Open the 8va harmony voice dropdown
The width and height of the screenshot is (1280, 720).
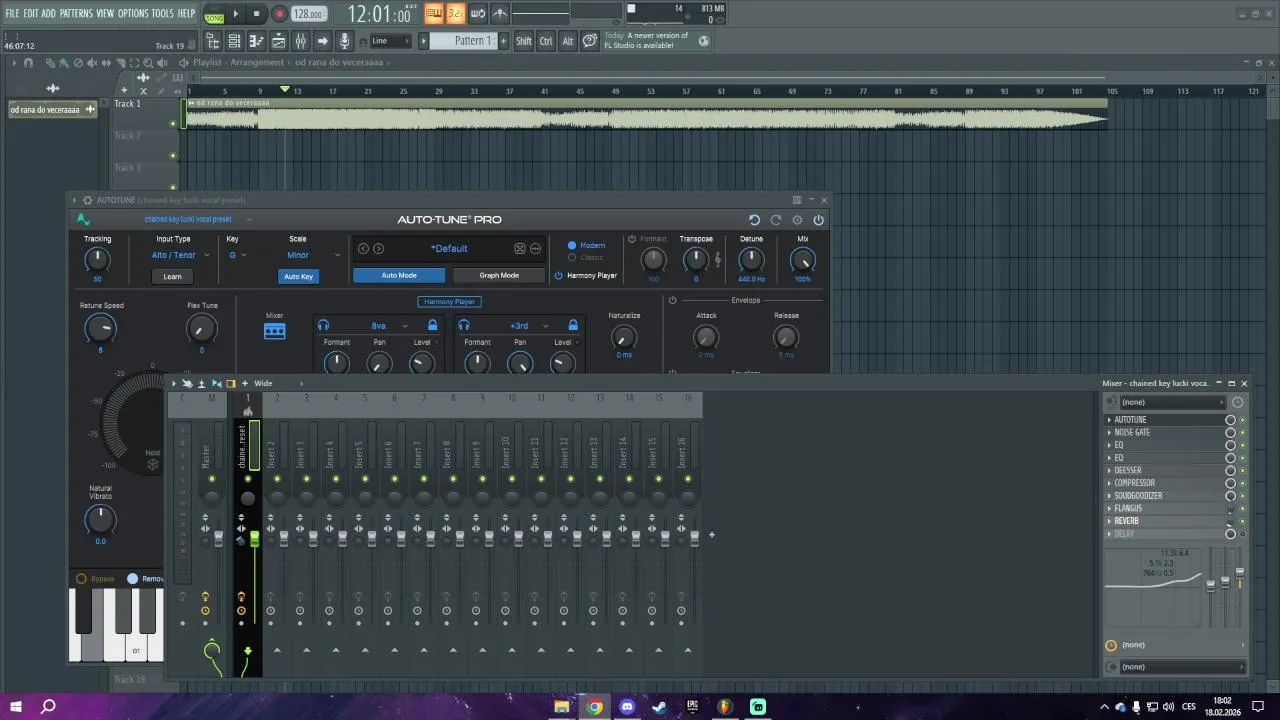click(x=389, y=326)
